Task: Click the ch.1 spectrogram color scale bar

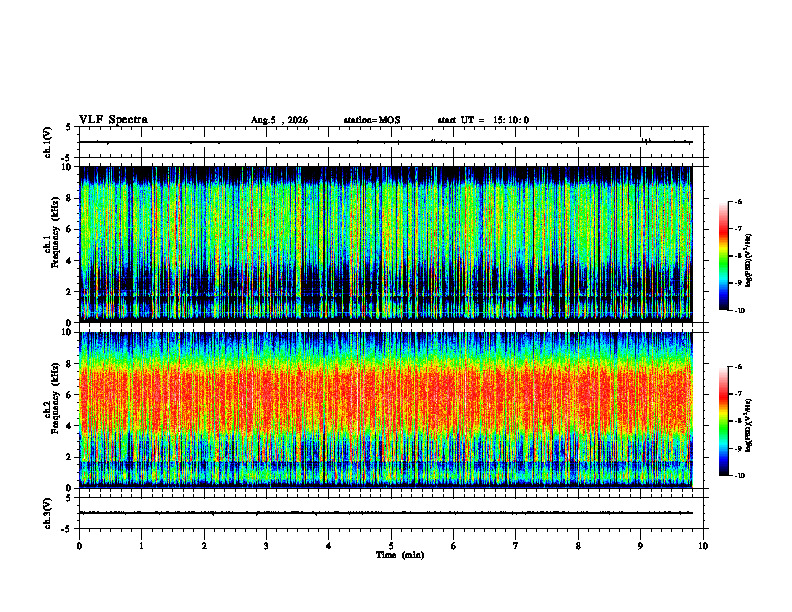Action: [x=723, y=256]
